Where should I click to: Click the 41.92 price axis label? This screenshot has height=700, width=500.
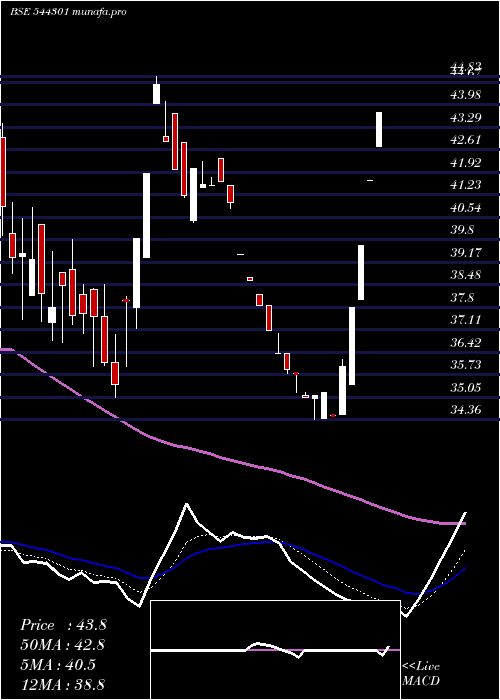[466, 163]
